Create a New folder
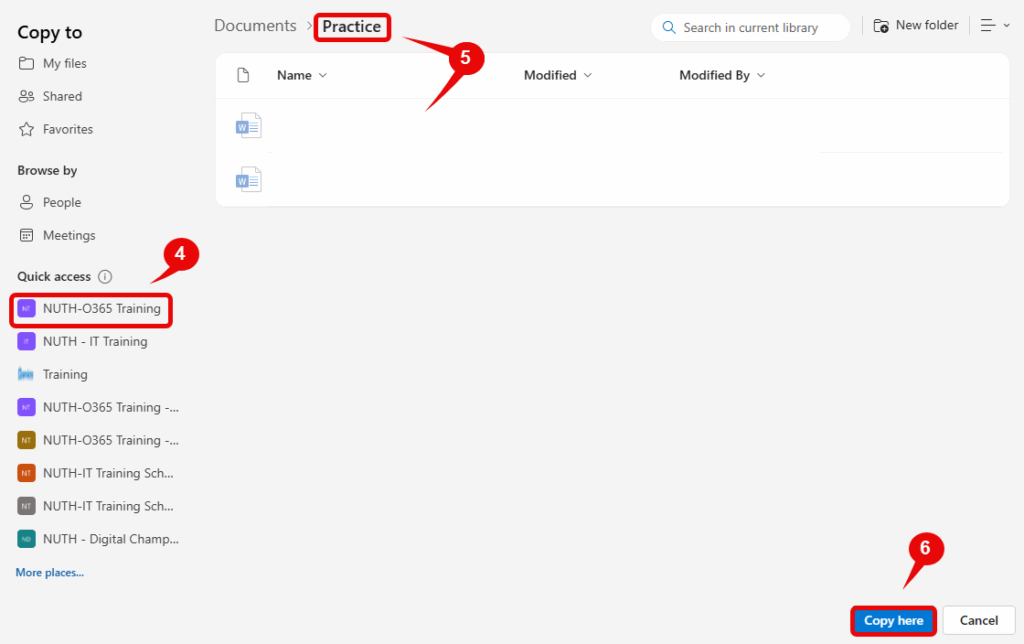The width and height of the screenshot is (1024, 644). point(916,26)
